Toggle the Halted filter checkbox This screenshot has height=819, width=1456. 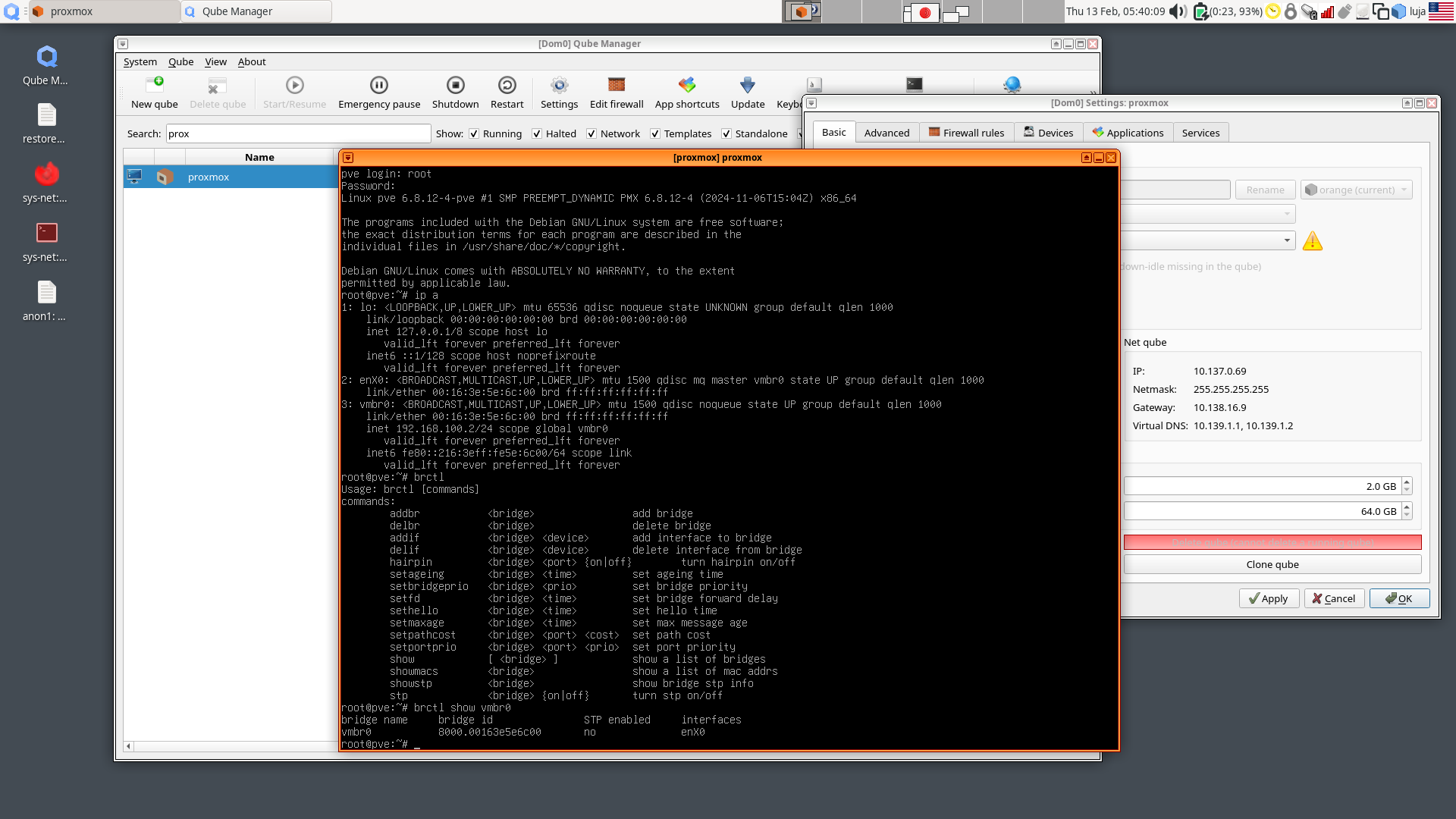coord(537,133)
